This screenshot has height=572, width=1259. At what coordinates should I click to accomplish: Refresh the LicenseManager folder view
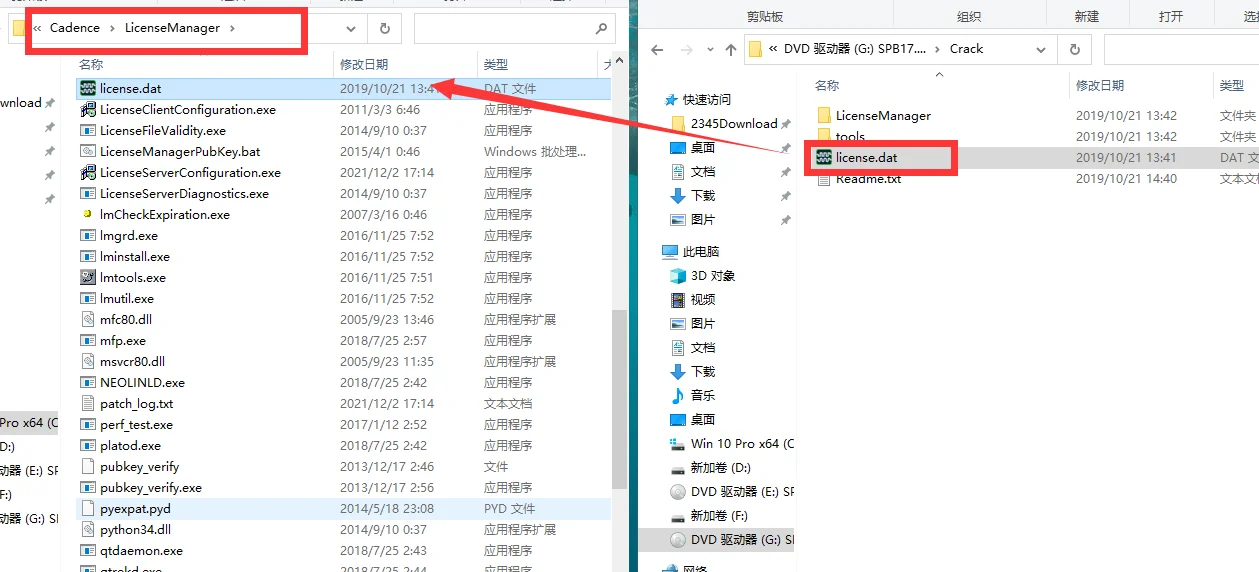point(385,29)
